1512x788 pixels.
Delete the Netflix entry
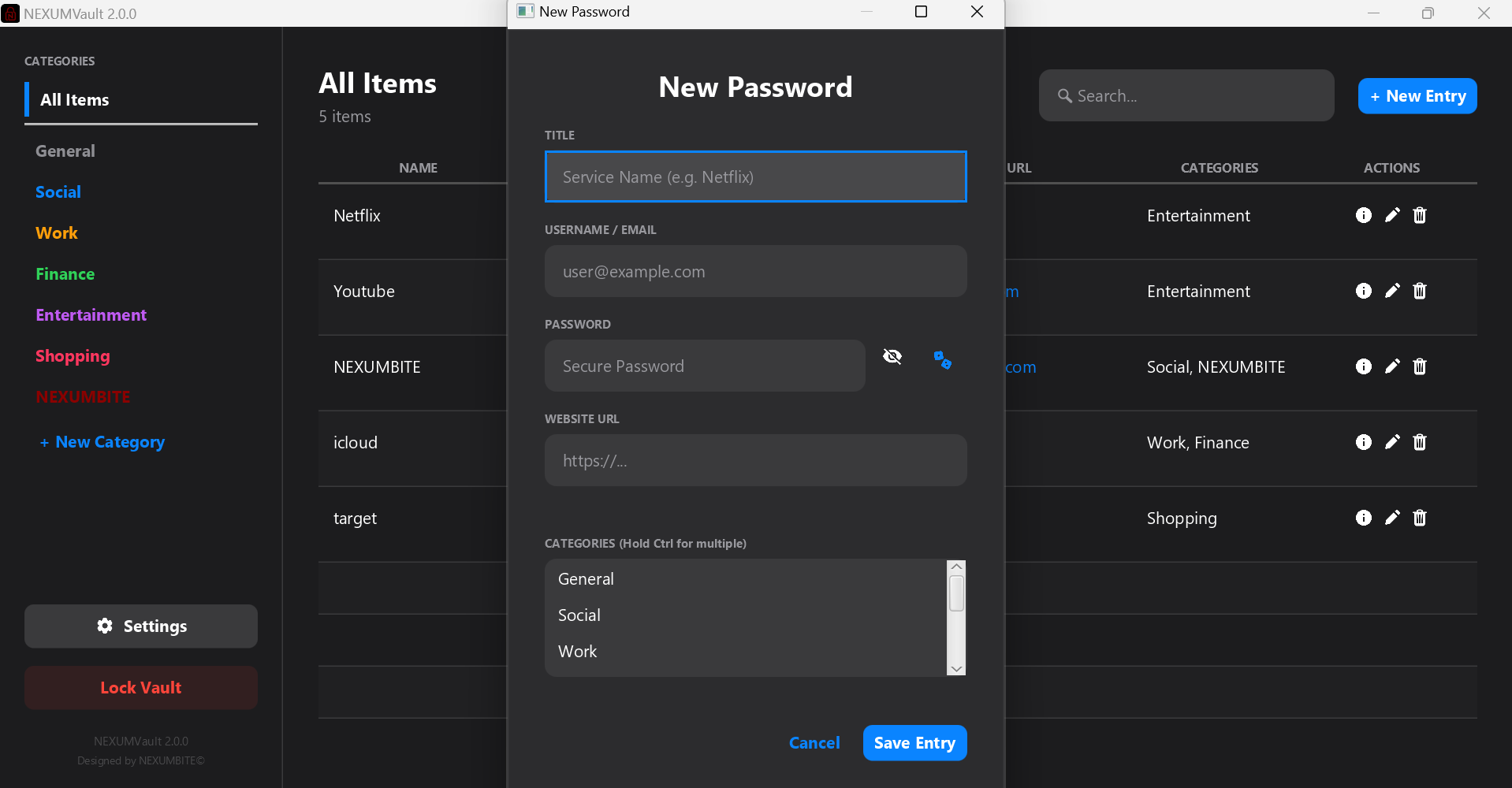point(1420,215)
